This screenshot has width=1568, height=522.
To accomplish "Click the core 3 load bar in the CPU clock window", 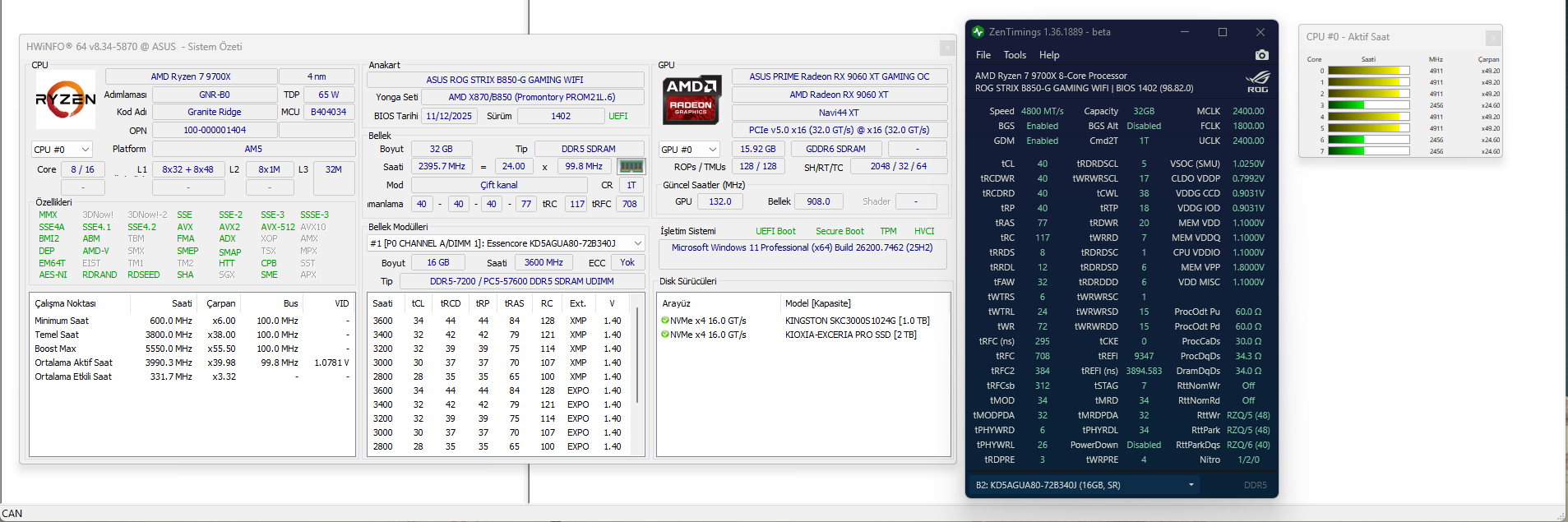I will point(1369,105).
